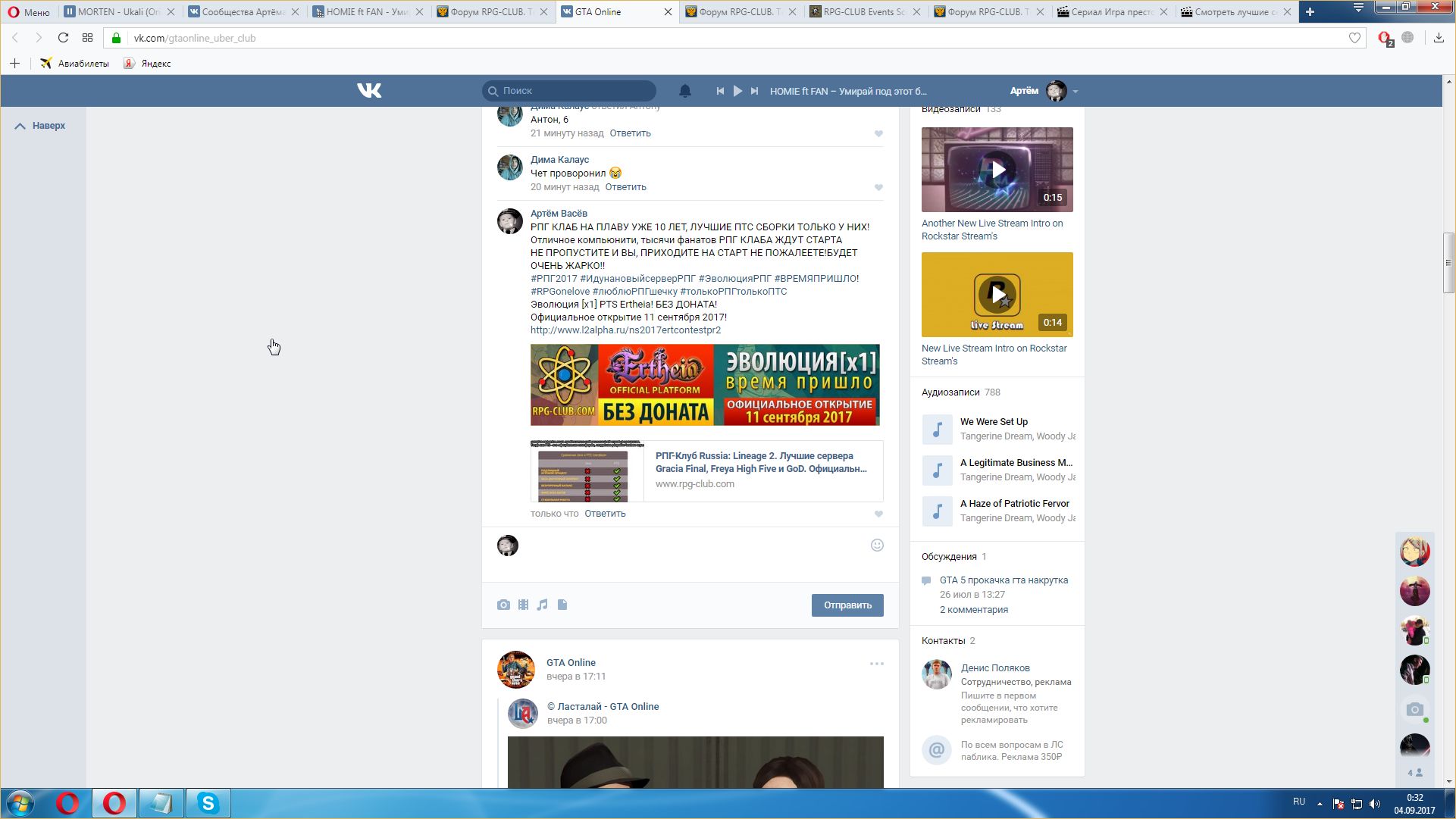Click the address bar URL
The height and width of the screenshot is (819, 1456).
195,38
